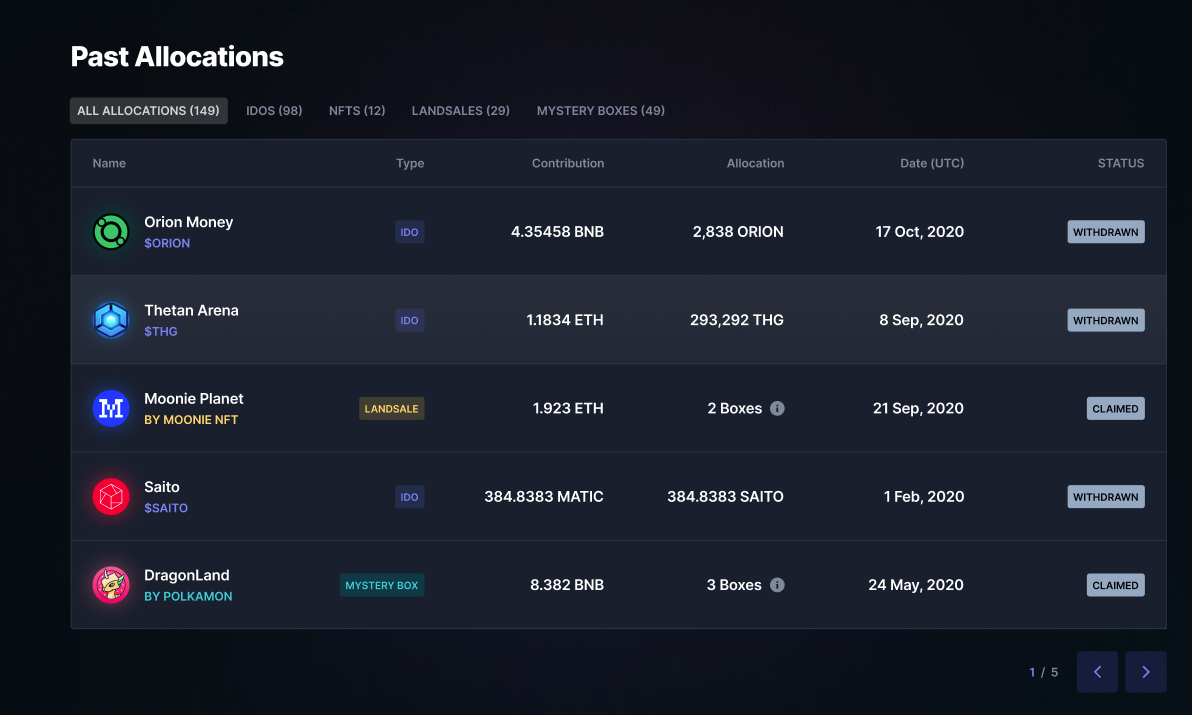Click the IDO badge for Orion Money

pyautogui.click(x=409, y=232)
